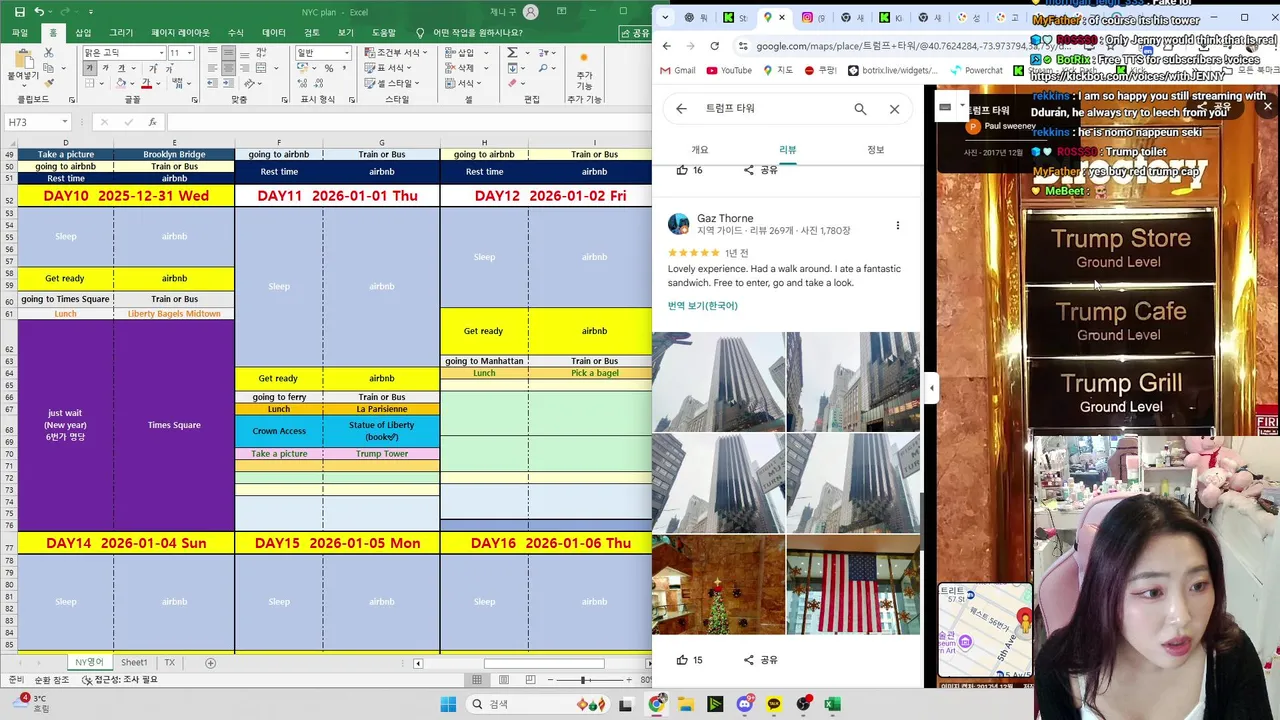Switch to the Data ribbon tab
This screenshot has height=720, width=1280.
(x=274, y=33)
